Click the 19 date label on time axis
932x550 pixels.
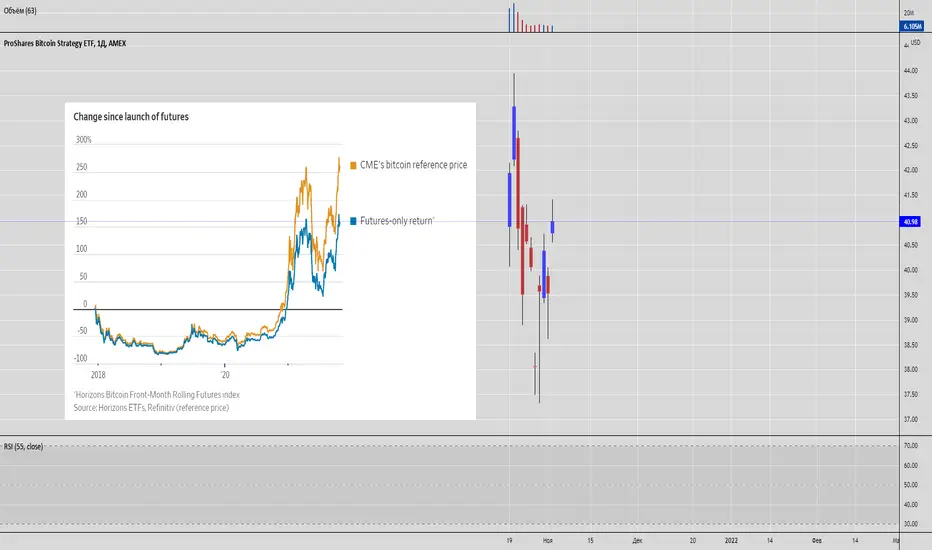[x=509, y=540]
